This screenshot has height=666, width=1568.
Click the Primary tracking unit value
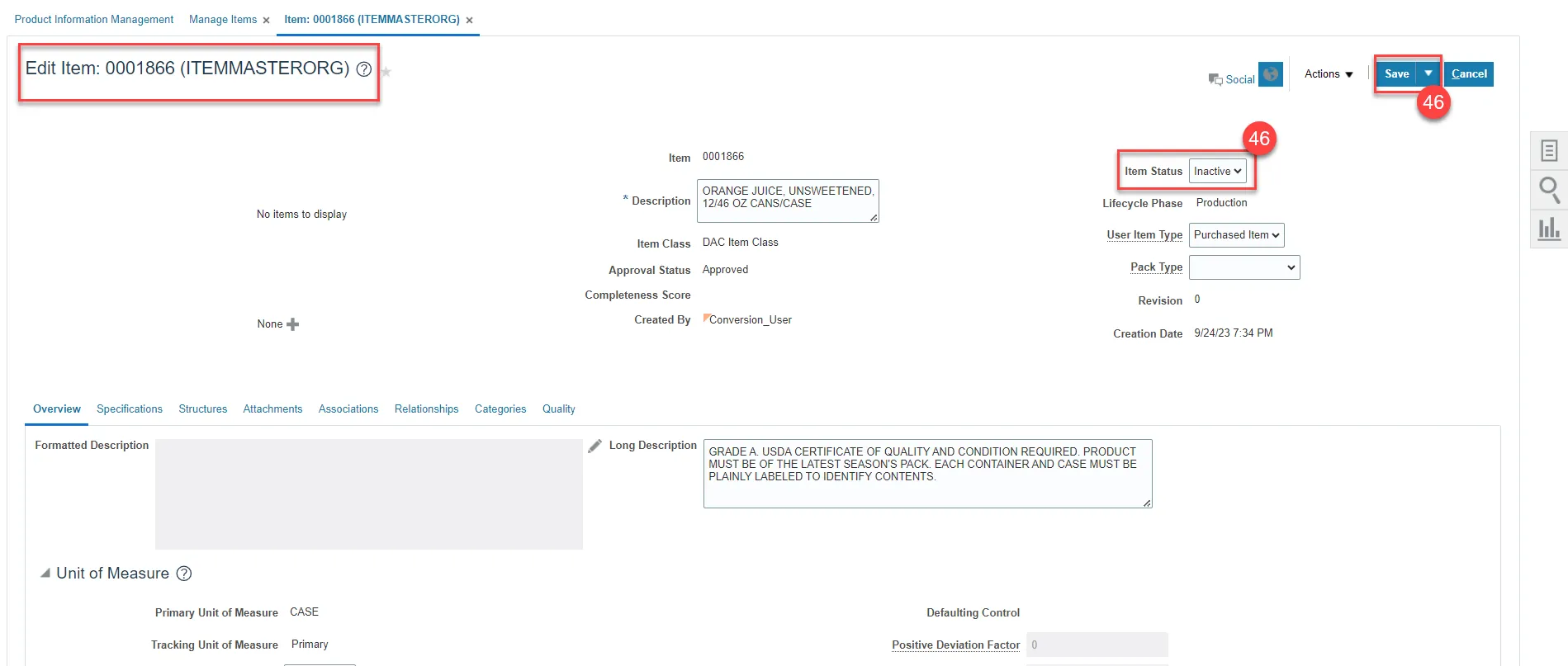tap(310, 645)
